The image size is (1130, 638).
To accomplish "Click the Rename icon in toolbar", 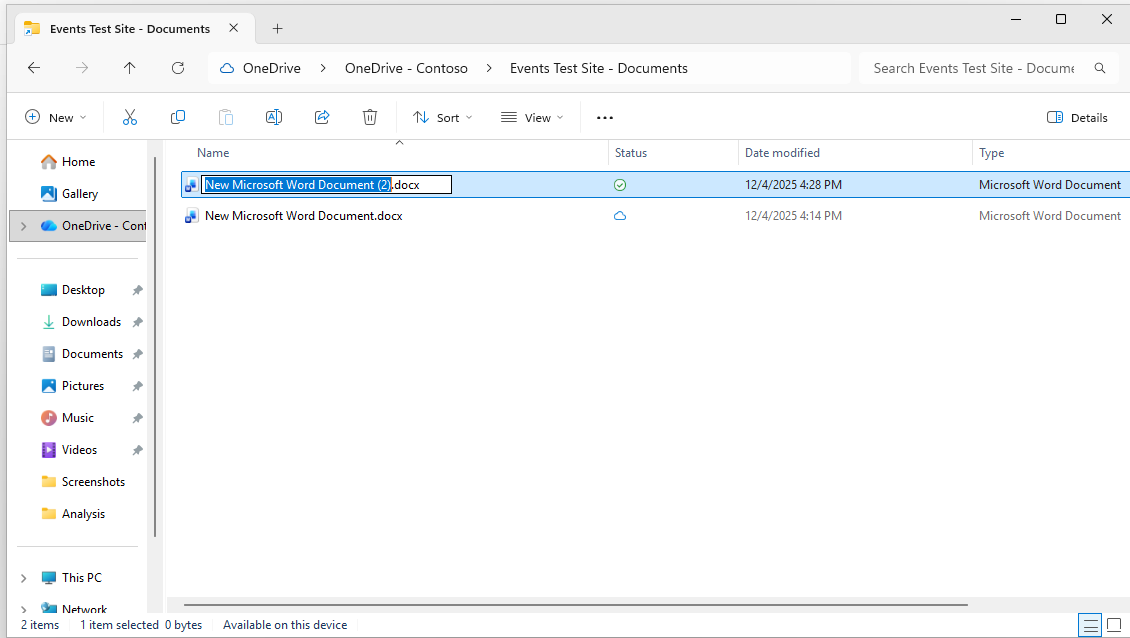I will tap(274, 118).
